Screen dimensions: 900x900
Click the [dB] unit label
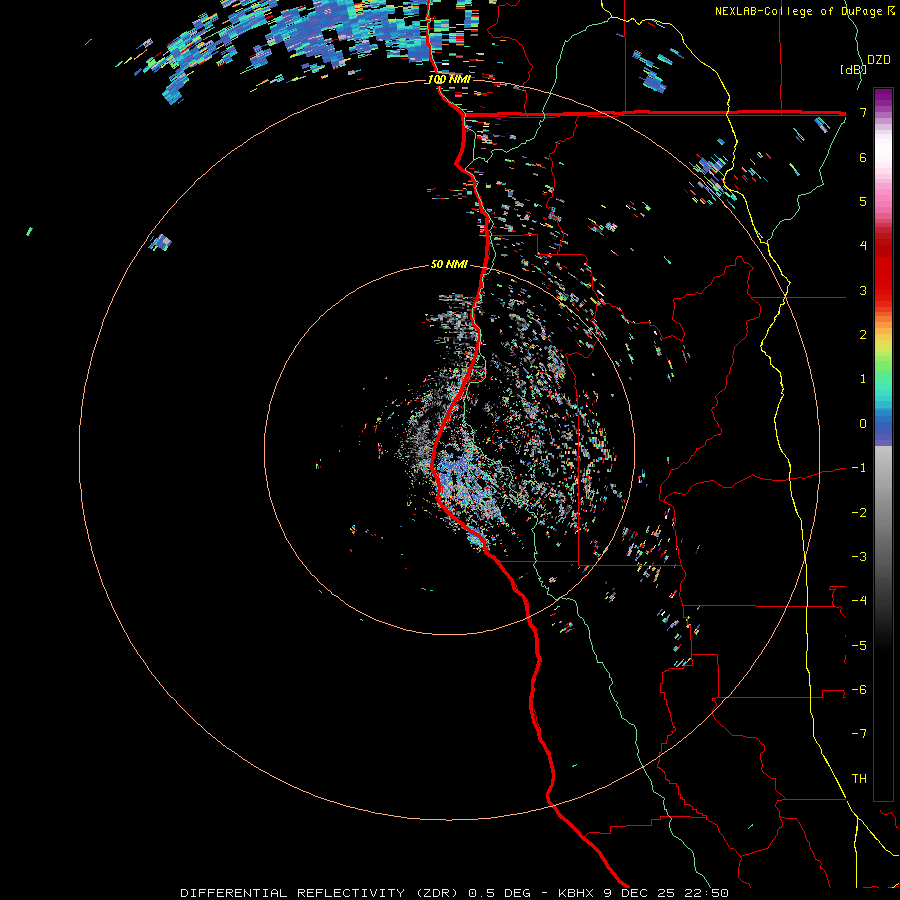[x=853, y=69]
